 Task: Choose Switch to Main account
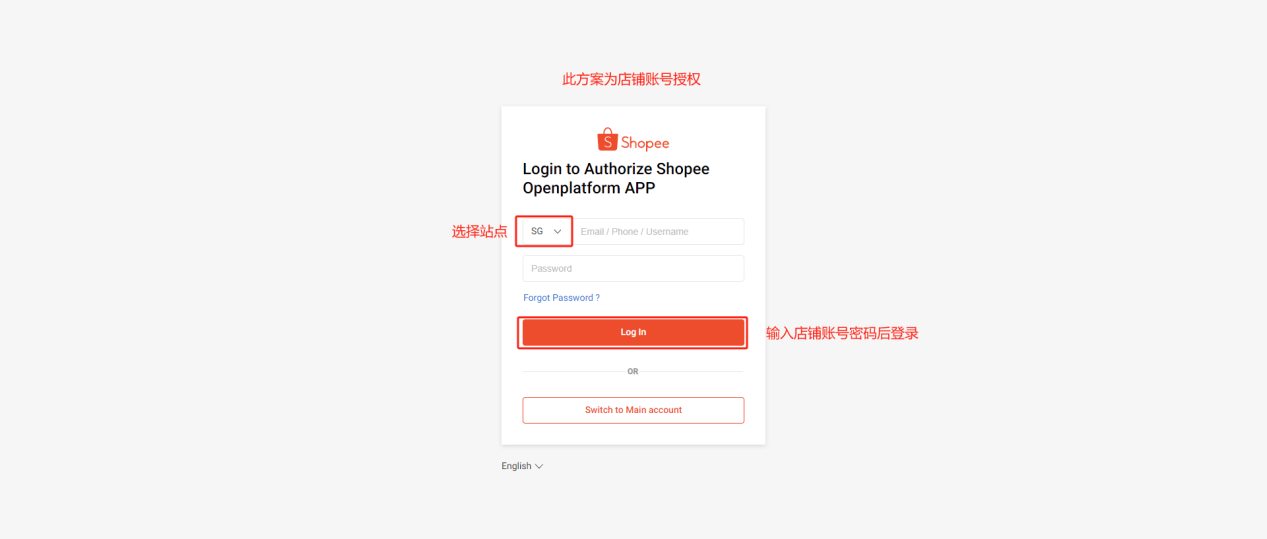pos(633,410)
